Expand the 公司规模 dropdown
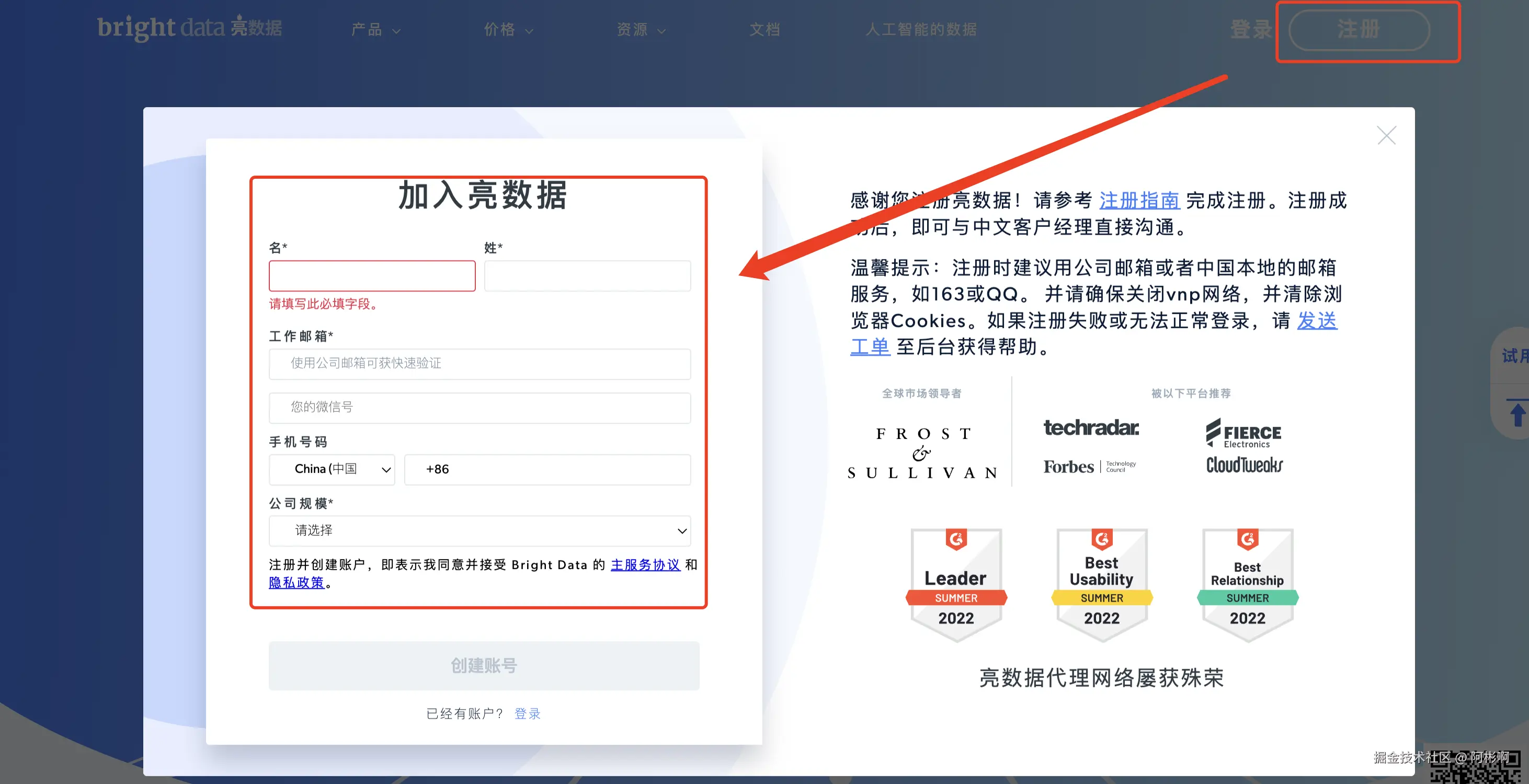This screenshot has width=1529, height=784. (x=479, y=531)
